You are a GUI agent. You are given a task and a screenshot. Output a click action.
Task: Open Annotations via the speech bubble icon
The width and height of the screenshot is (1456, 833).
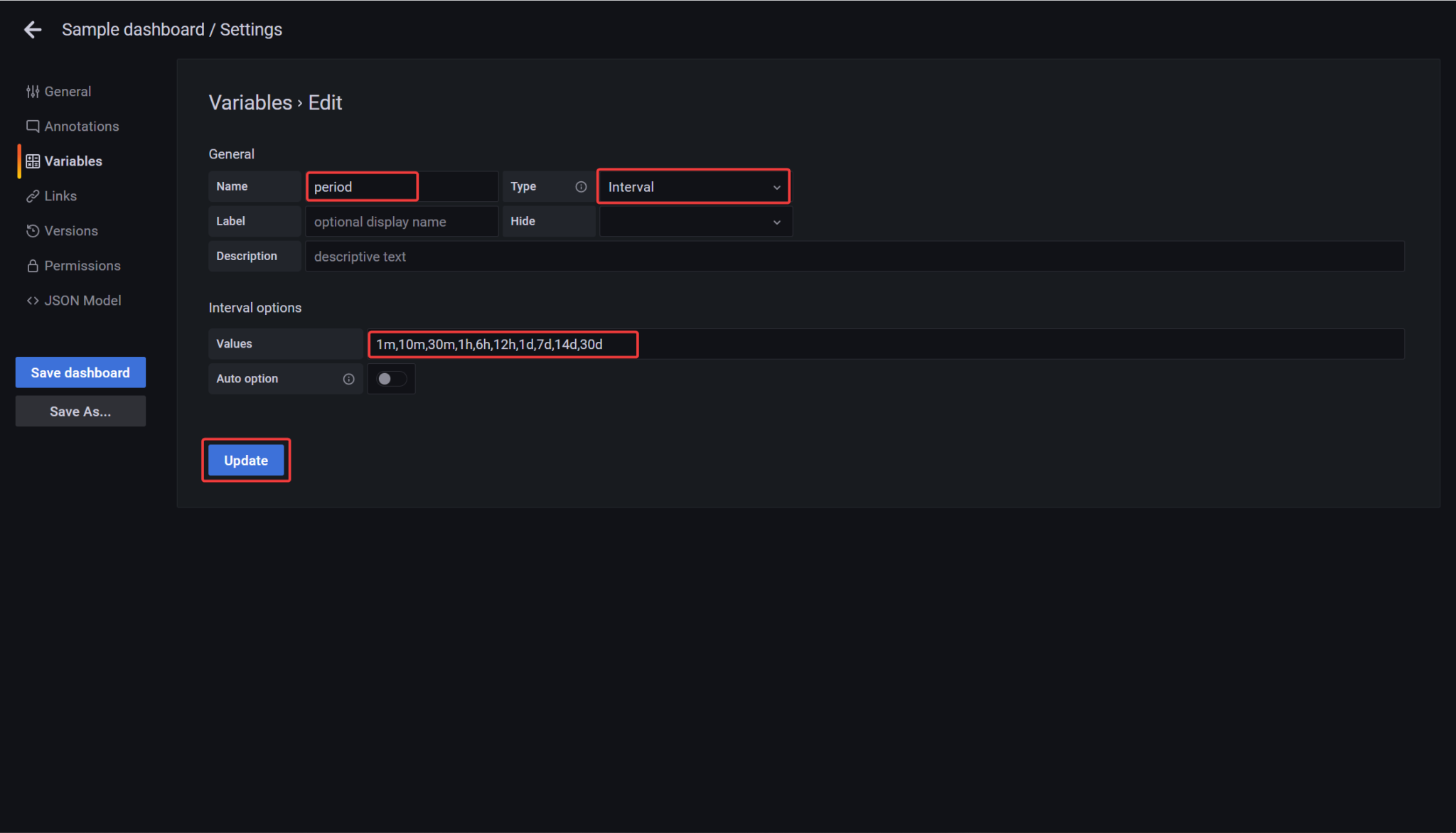[33, 126]
